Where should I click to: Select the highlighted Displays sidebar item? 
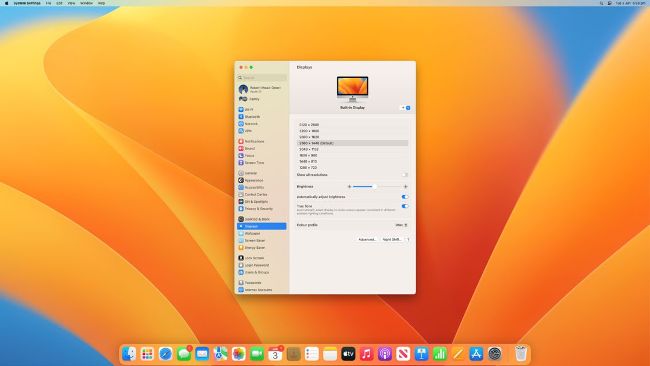pyautogui.click(x=262, y=226)
